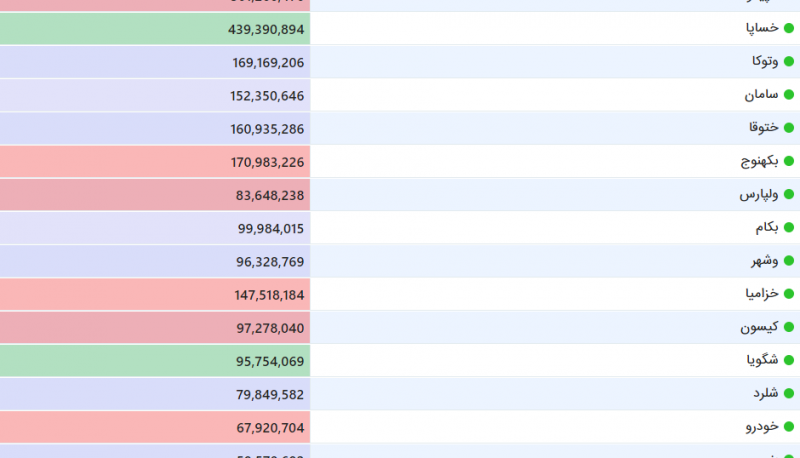
Task: Select the value 99,984,015
Action: point(271,228)
